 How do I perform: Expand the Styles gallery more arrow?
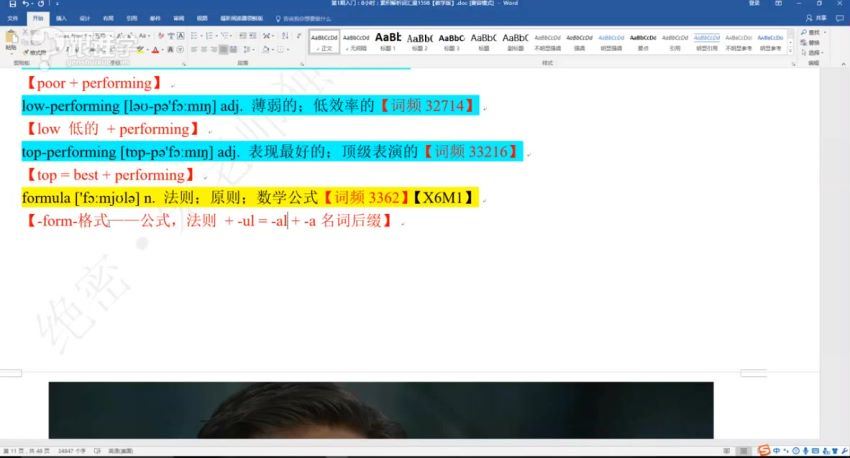point(790,50)
